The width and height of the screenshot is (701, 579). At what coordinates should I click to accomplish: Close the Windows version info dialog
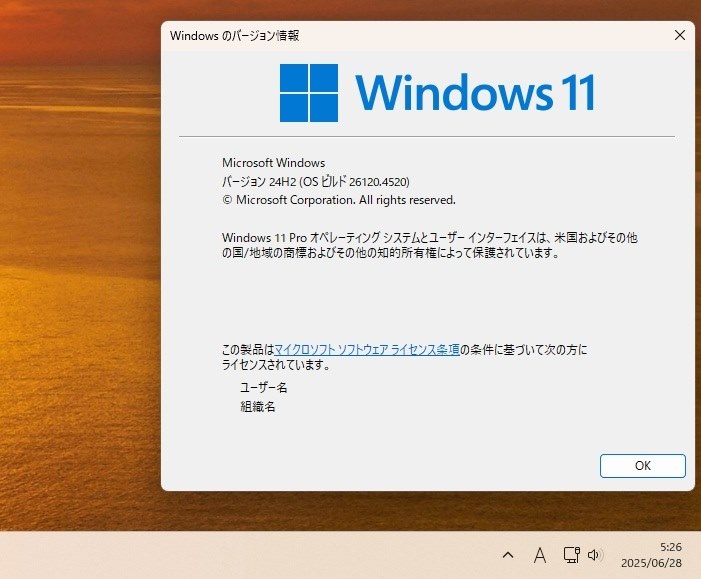680,35
